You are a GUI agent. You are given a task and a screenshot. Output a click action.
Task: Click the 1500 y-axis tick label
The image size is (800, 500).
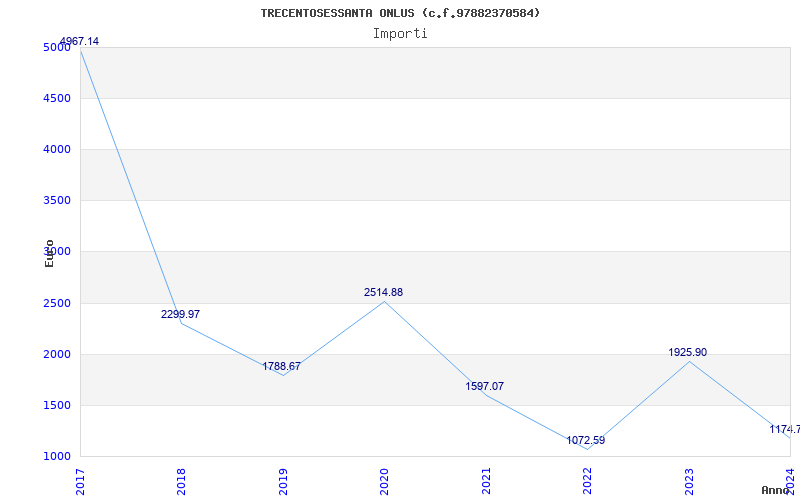[57, 406]
